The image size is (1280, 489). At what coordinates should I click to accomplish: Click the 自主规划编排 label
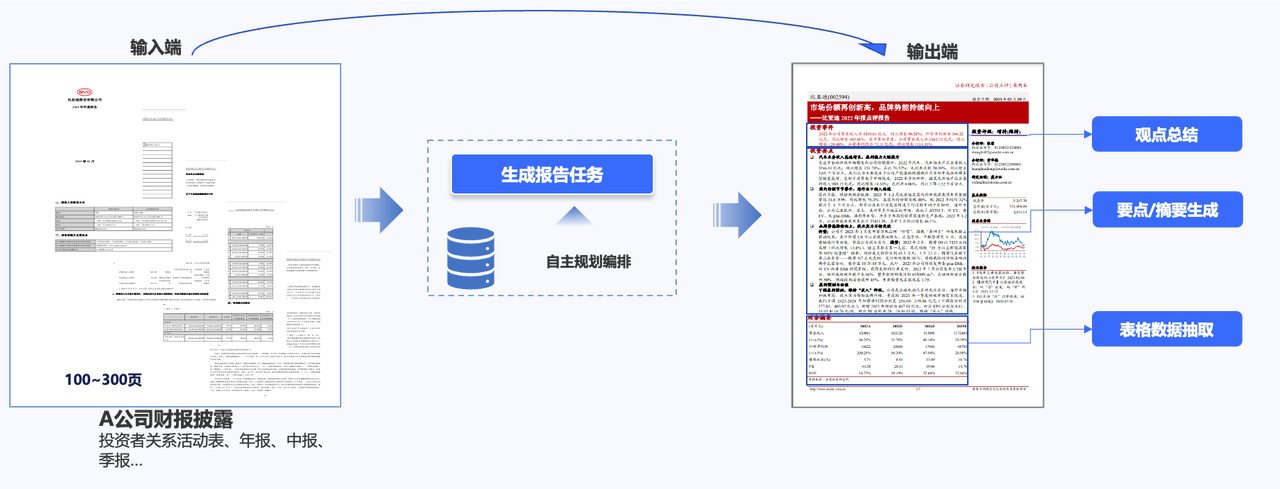(x=587, y=262)
